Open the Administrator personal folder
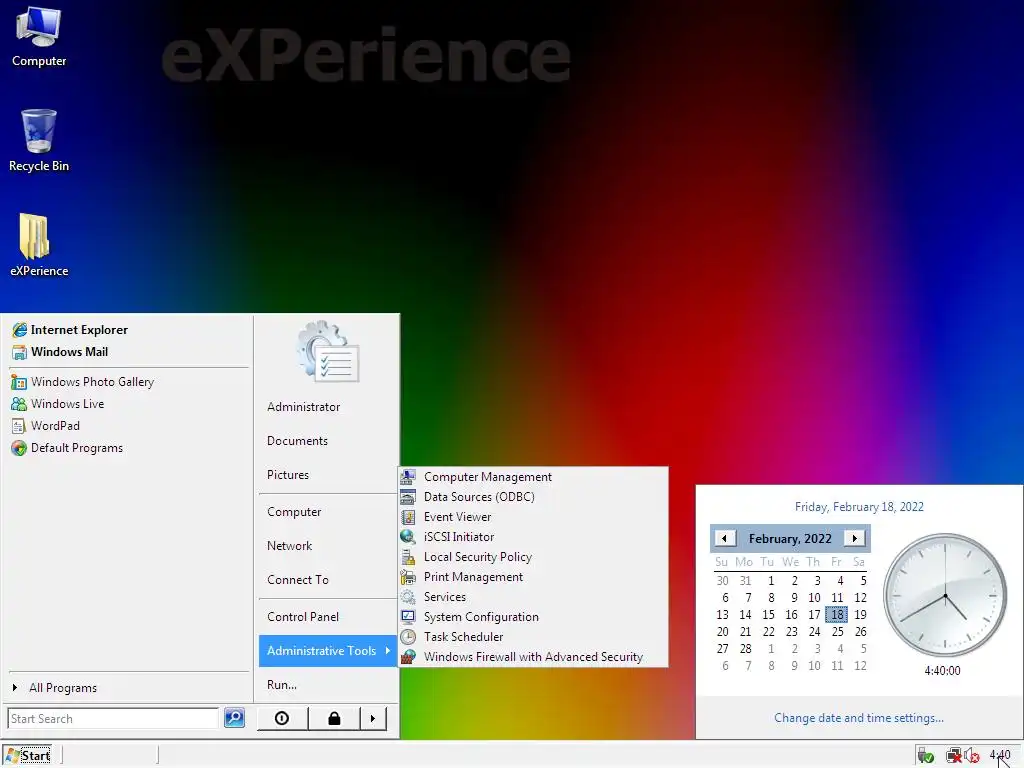The width and height of the screenshot is (1024, 768). (303, 407)
